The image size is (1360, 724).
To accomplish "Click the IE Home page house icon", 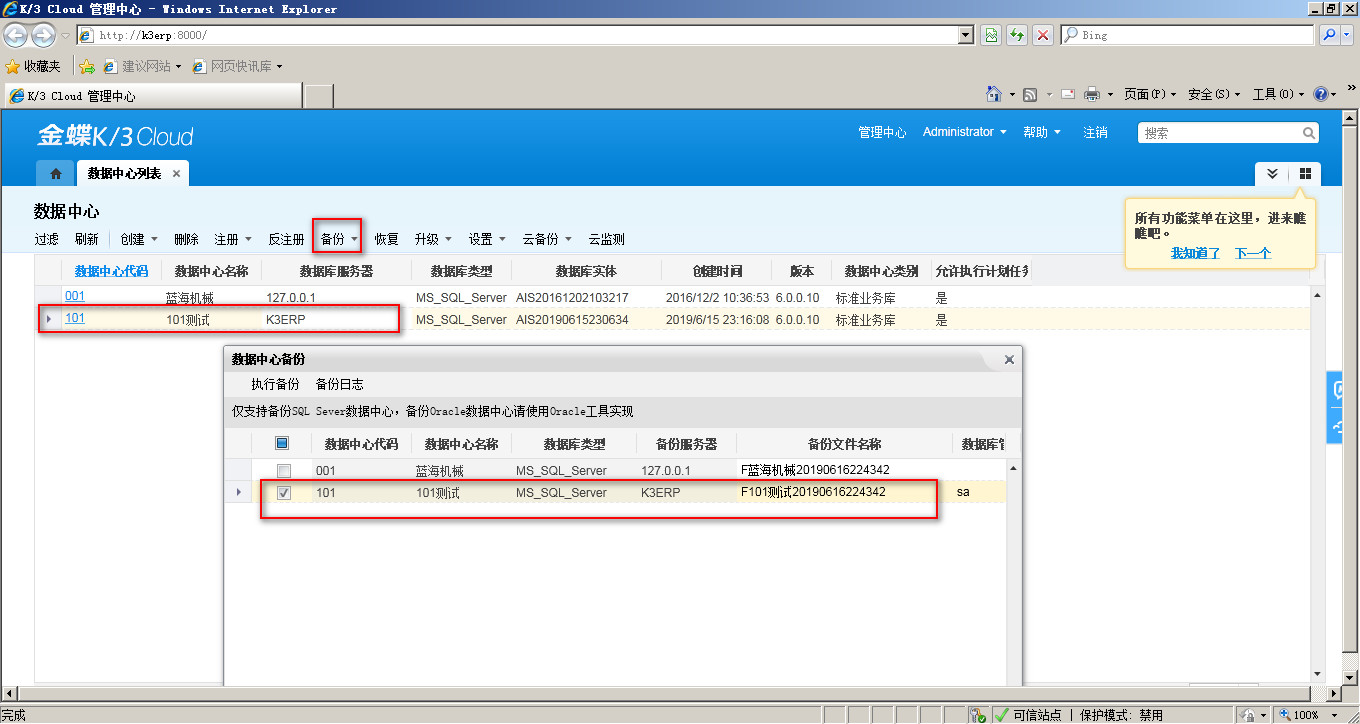I will (994, 94).
